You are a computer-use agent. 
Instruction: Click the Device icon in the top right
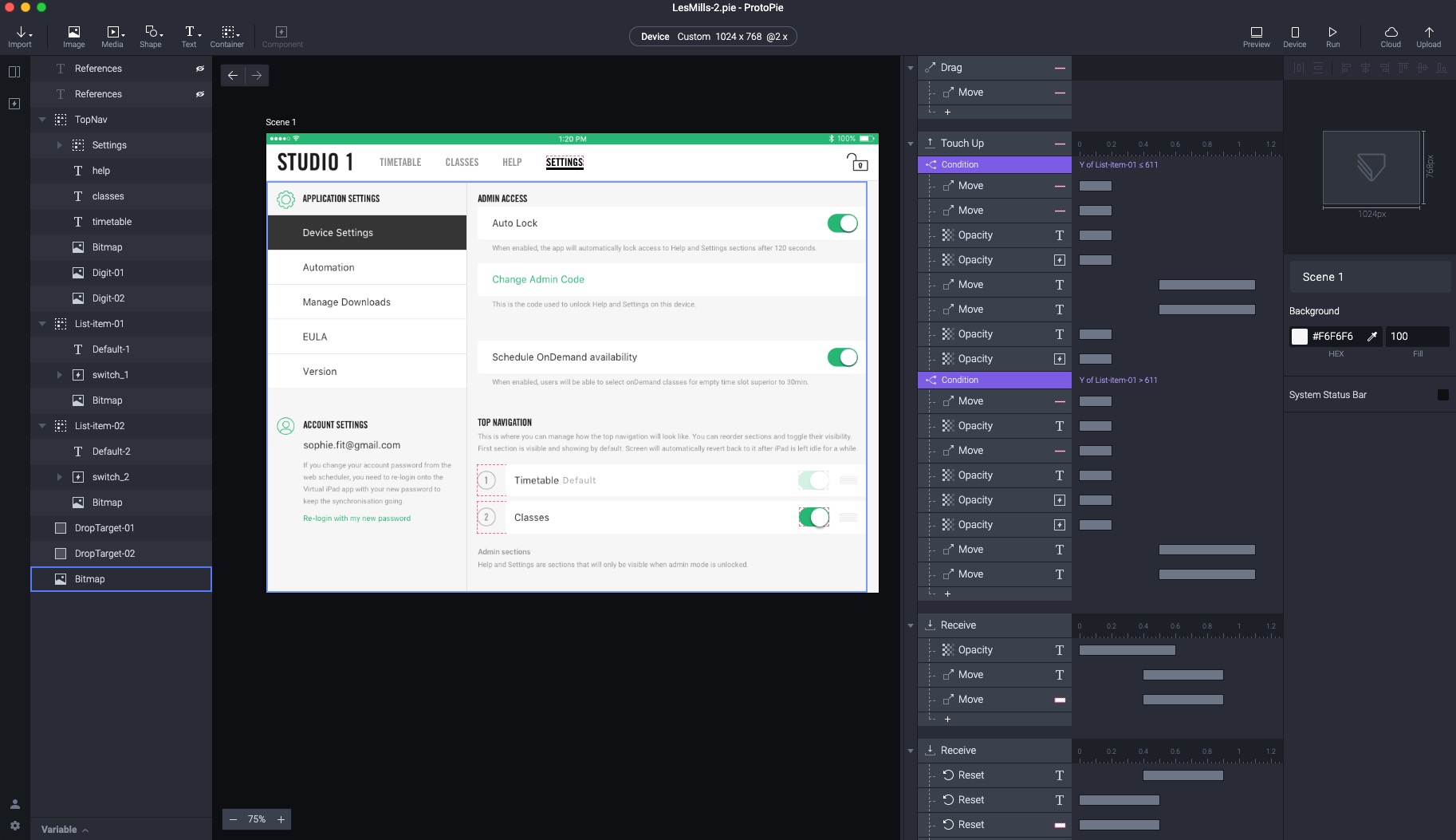[1294, 37]
